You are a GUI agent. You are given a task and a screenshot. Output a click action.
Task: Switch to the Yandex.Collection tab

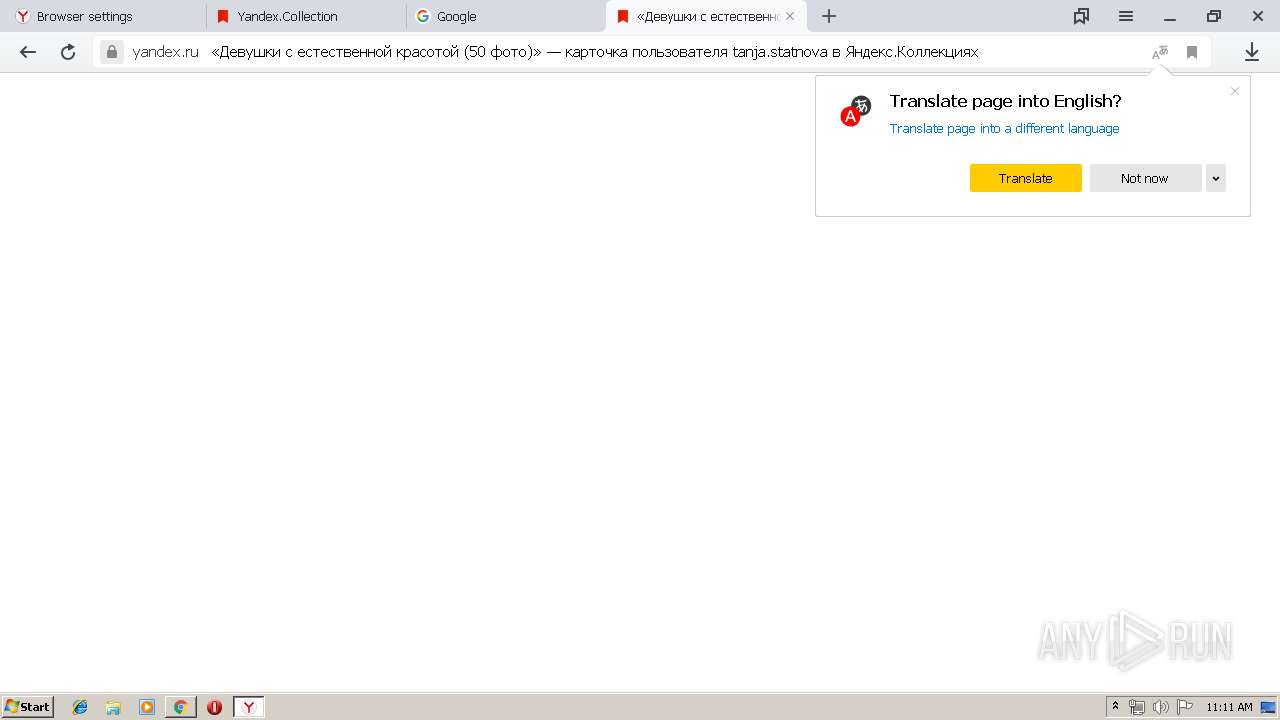coord(306,16)
